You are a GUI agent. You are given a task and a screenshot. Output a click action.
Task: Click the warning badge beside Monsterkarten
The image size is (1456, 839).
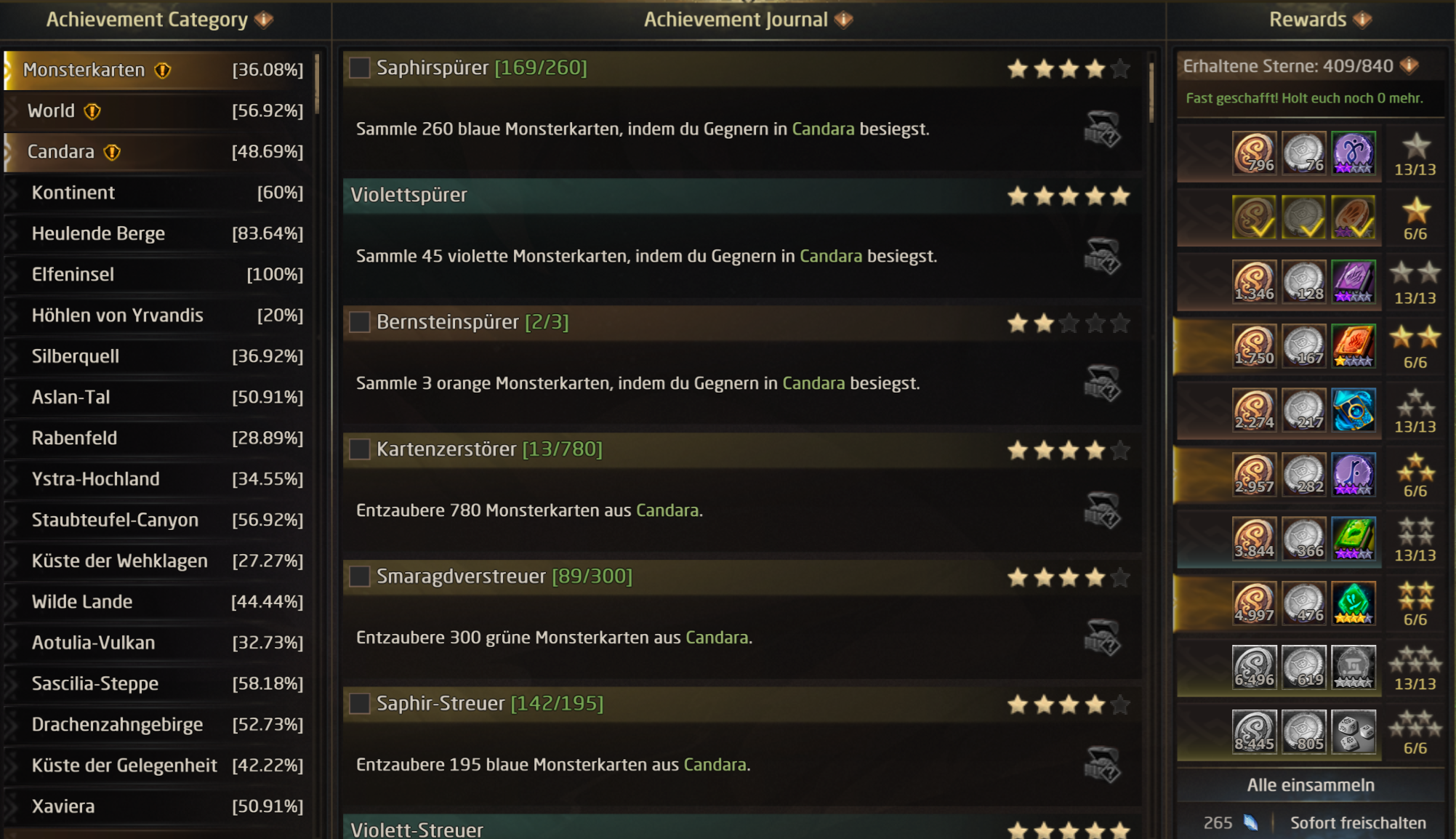point(163,70)
